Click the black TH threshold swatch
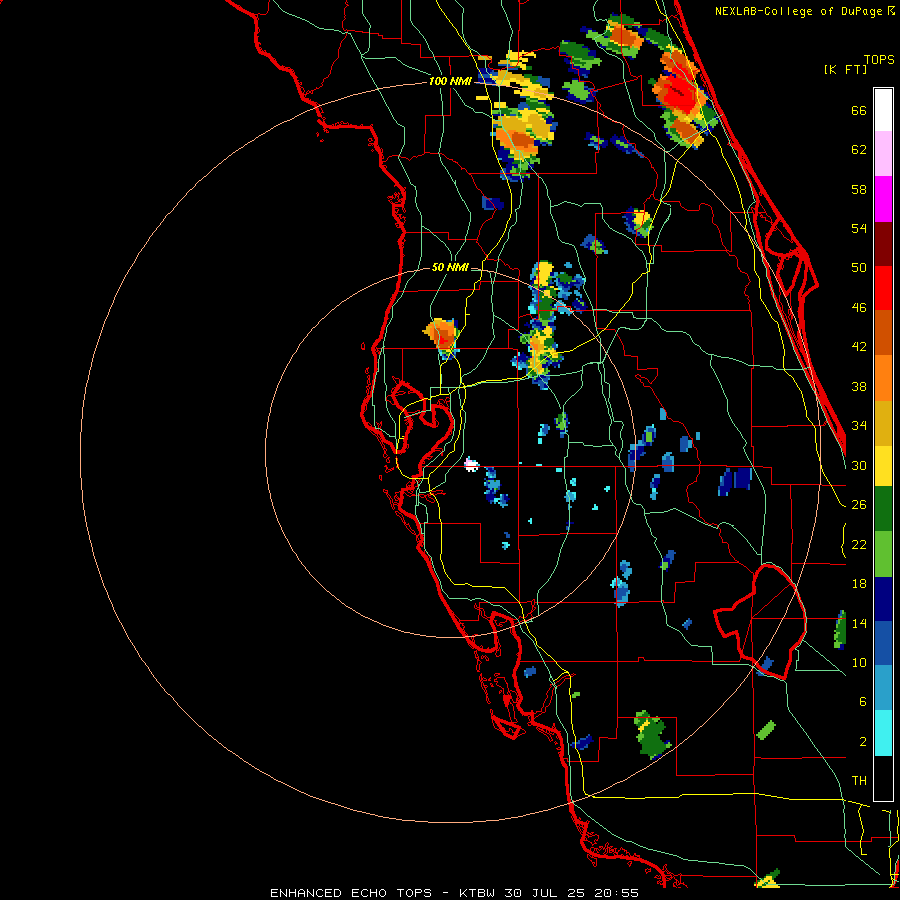 pyautogui.click(x=883, y=778)
